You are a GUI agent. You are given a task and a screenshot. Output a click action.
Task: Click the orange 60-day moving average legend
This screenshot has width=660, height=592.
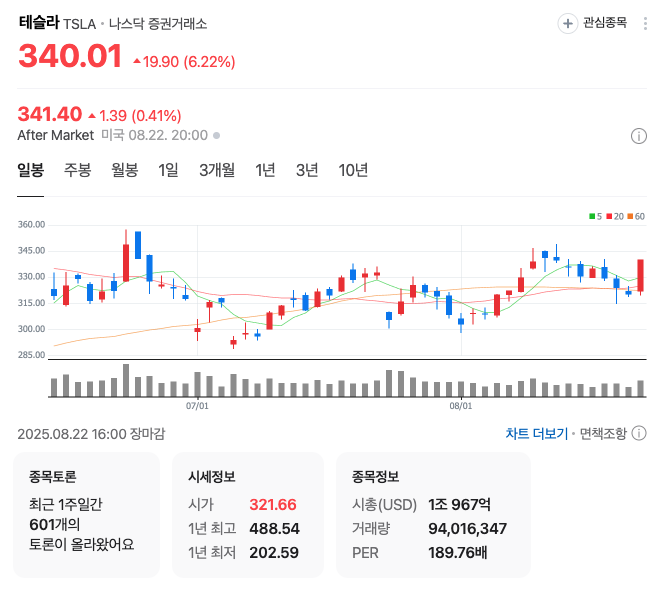pyautogui.click(x=636, y=216)
